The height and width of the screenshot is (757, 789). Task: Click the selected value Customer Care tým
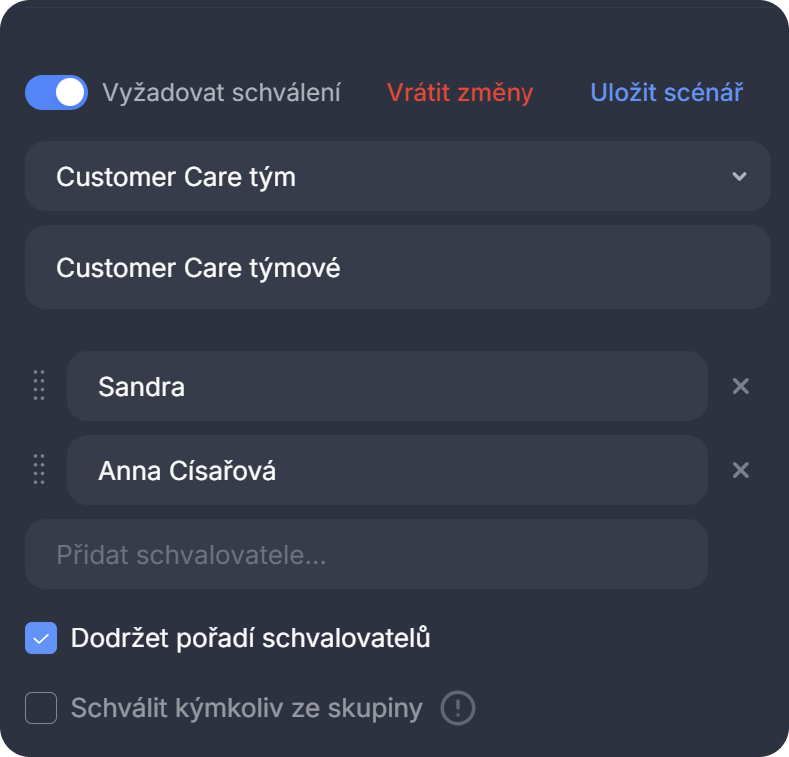point(176,177)
